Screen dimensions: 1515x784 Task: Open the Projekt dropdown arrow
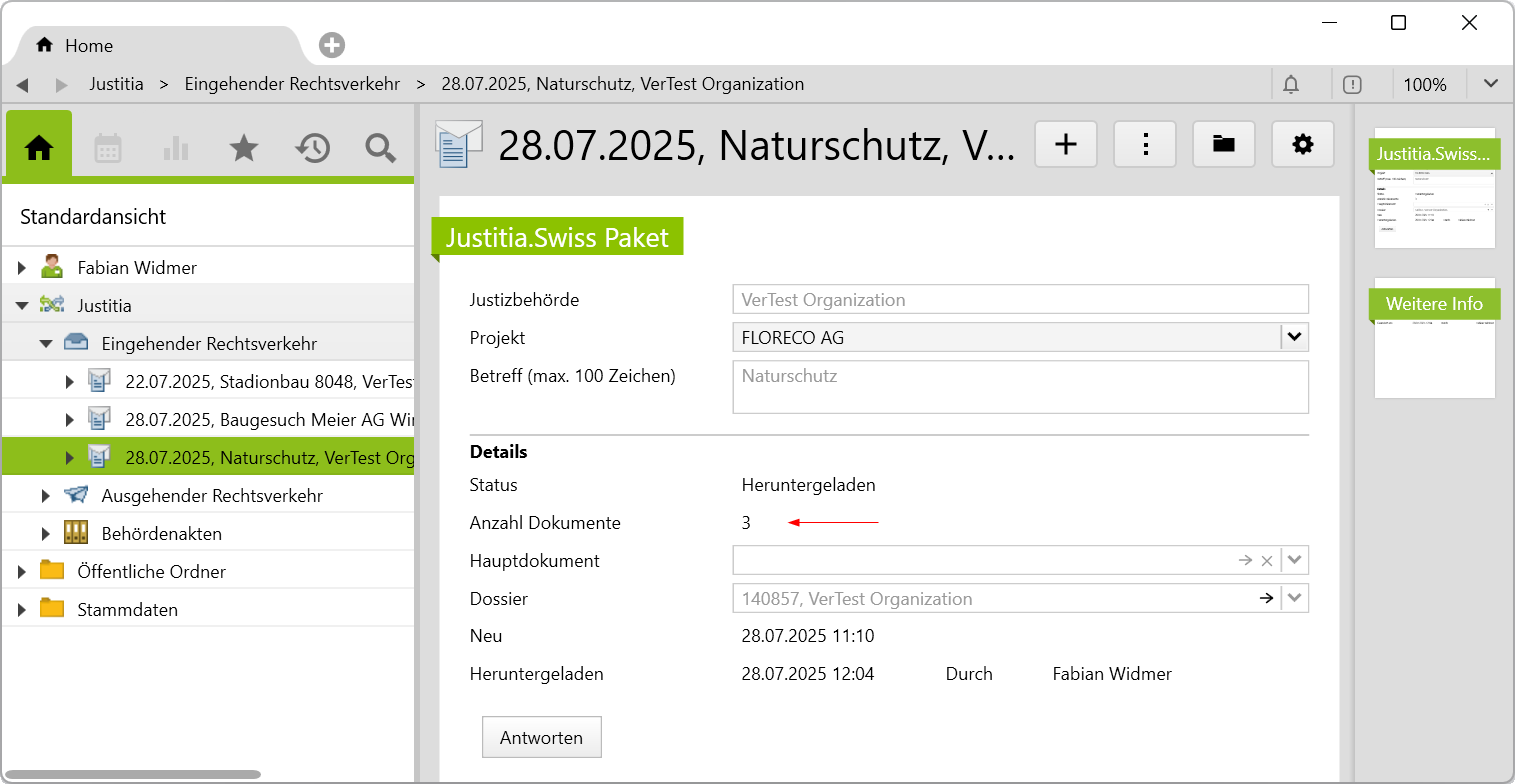[x=1295, y=337]
